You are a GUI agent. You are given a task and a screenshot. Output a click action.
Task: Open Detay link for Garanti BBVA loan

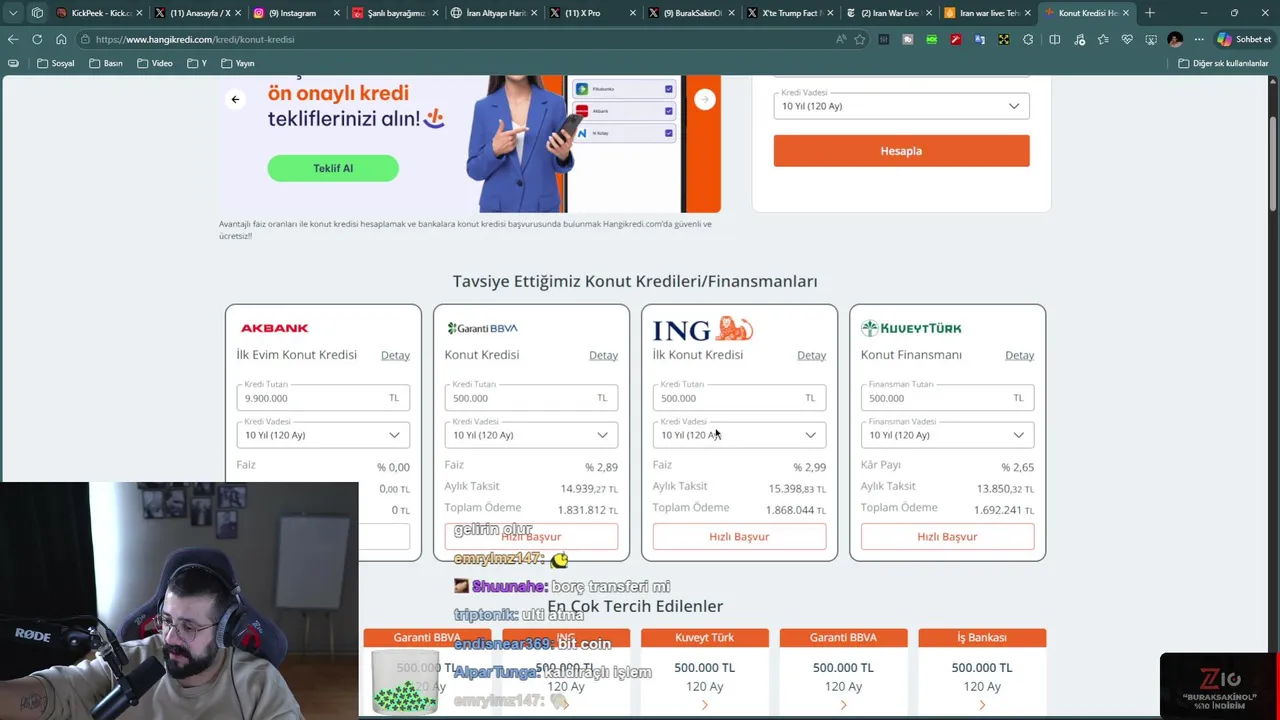[603, 355]
